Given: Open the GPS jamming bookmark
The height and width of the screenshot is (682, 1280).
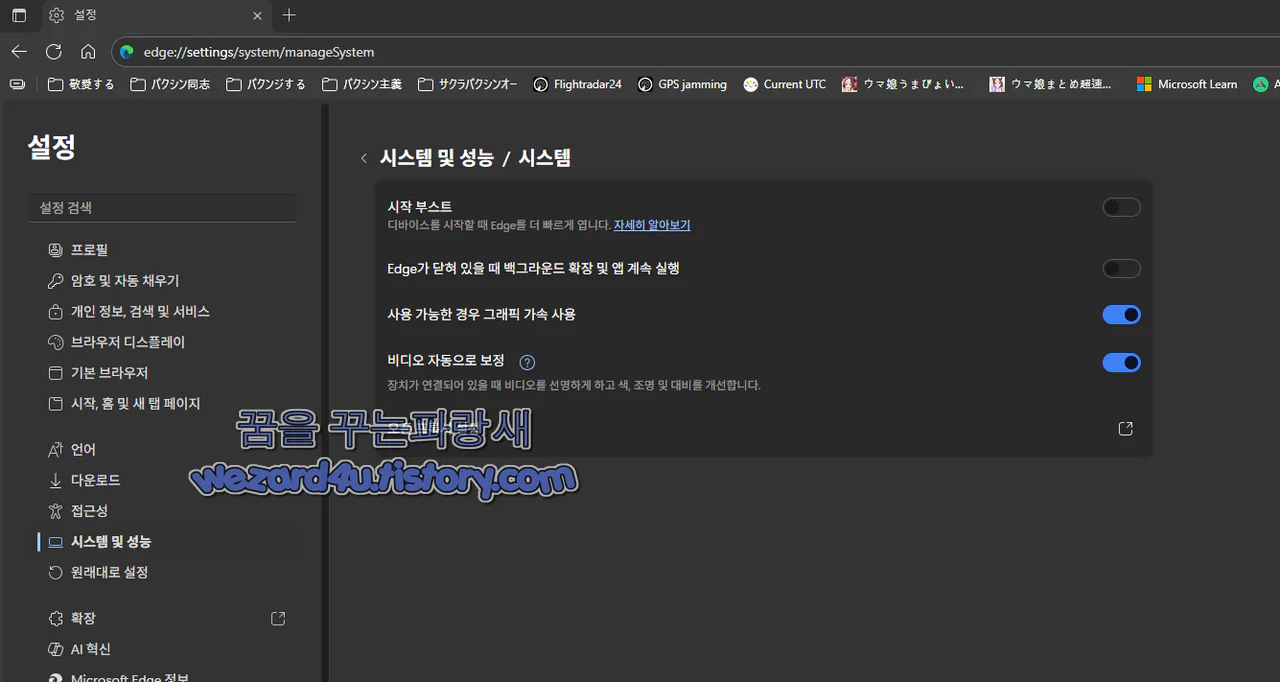Looking at the screenshot, I should tap(682, 84).
